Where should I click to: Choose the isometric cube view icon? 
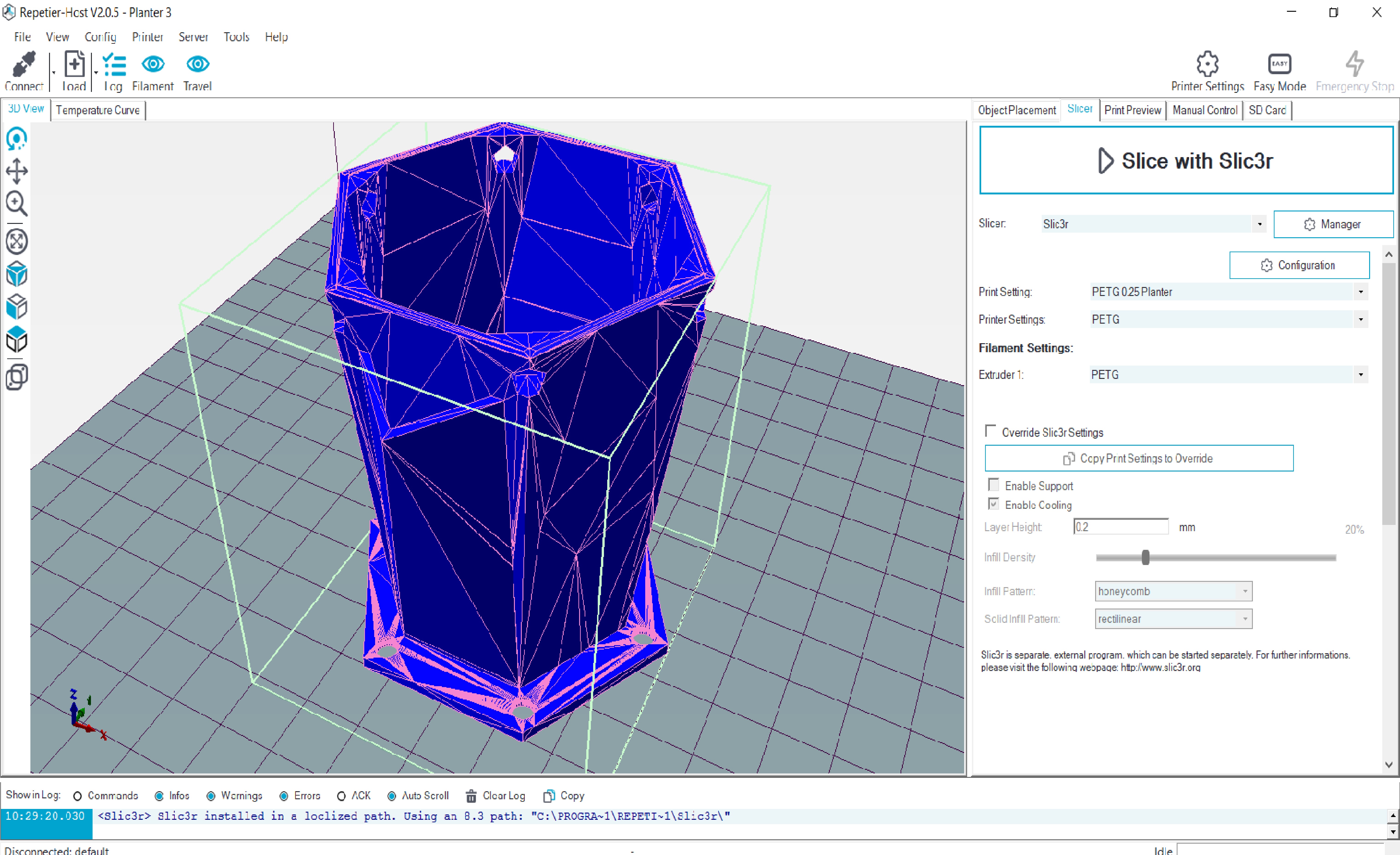coord(17,274)
